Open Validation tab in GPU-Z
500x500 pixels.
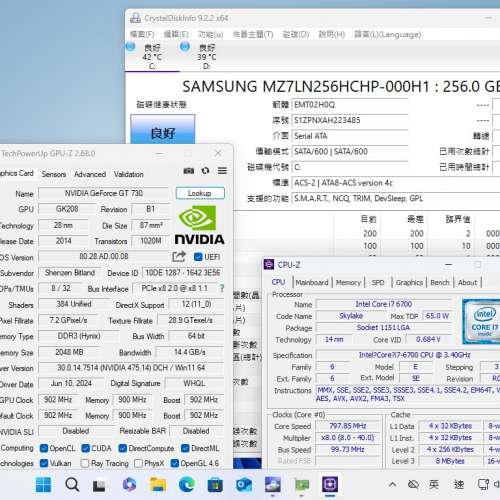click(129, 174)
